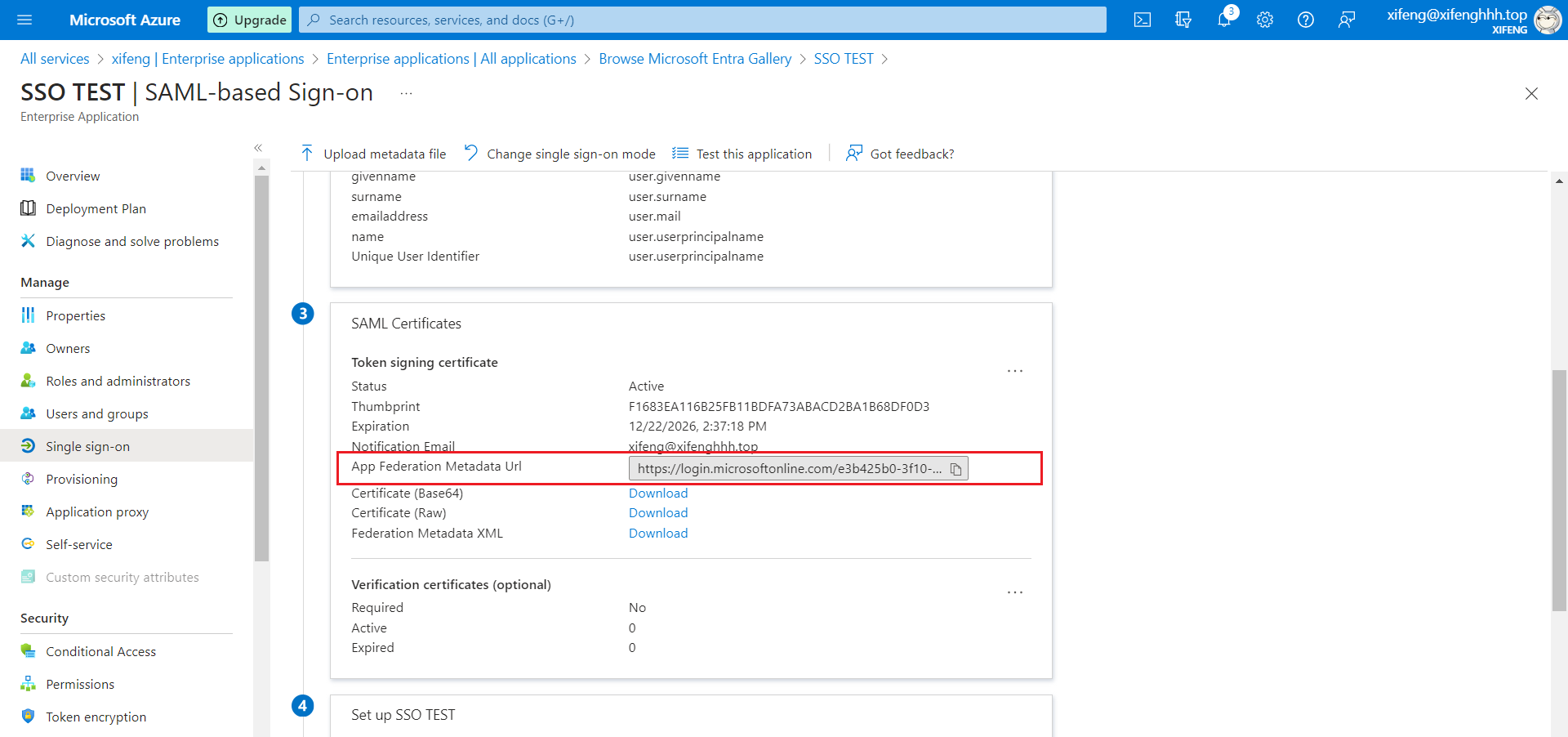
Task: Open the portal hamburger menu
Action: (24, 20)
